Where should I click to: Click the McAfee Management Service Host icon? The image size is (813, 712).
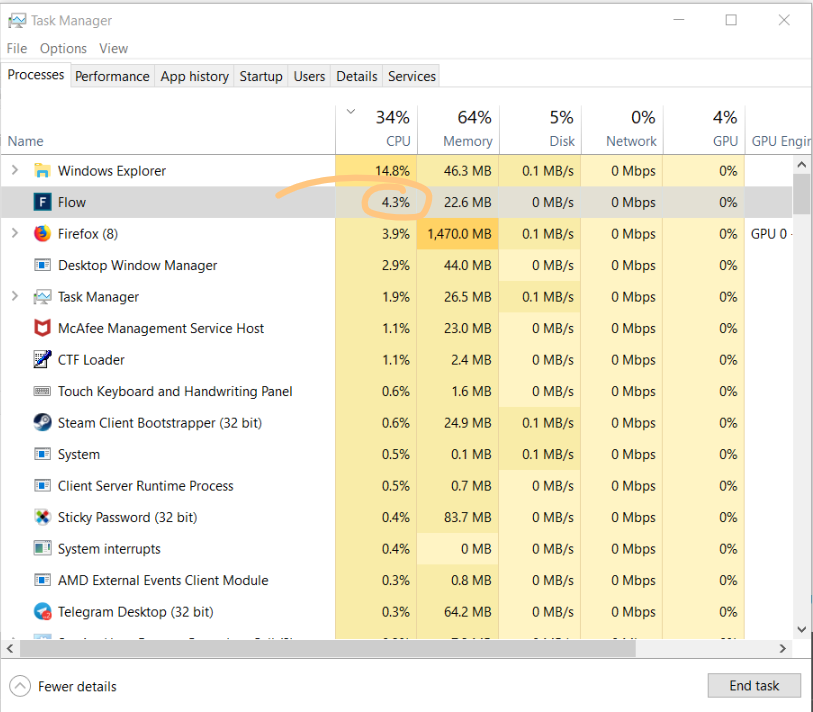tap(42, 328)
